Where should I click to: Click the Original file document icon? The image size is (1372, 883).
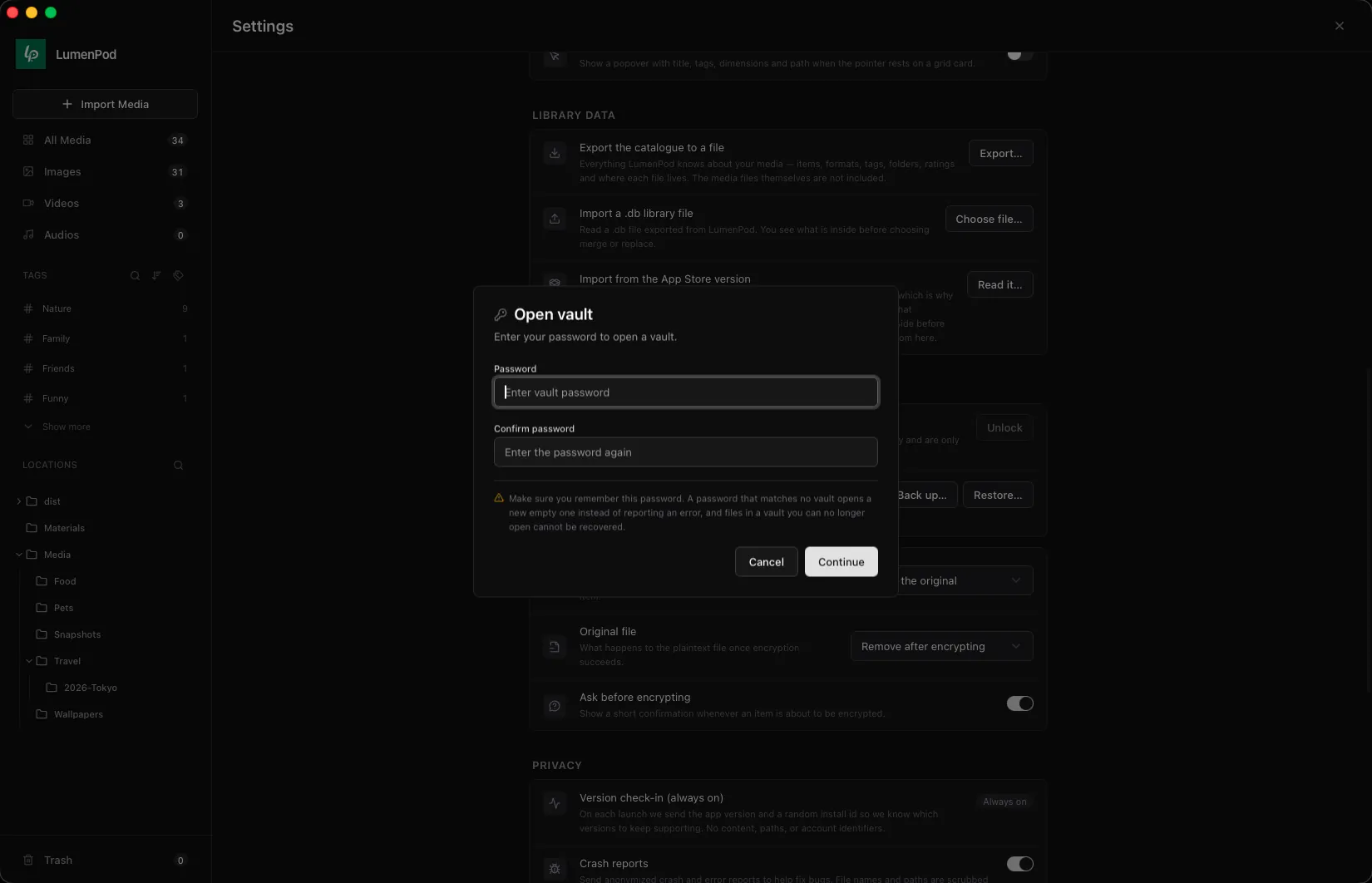click(x=555, y=646)
